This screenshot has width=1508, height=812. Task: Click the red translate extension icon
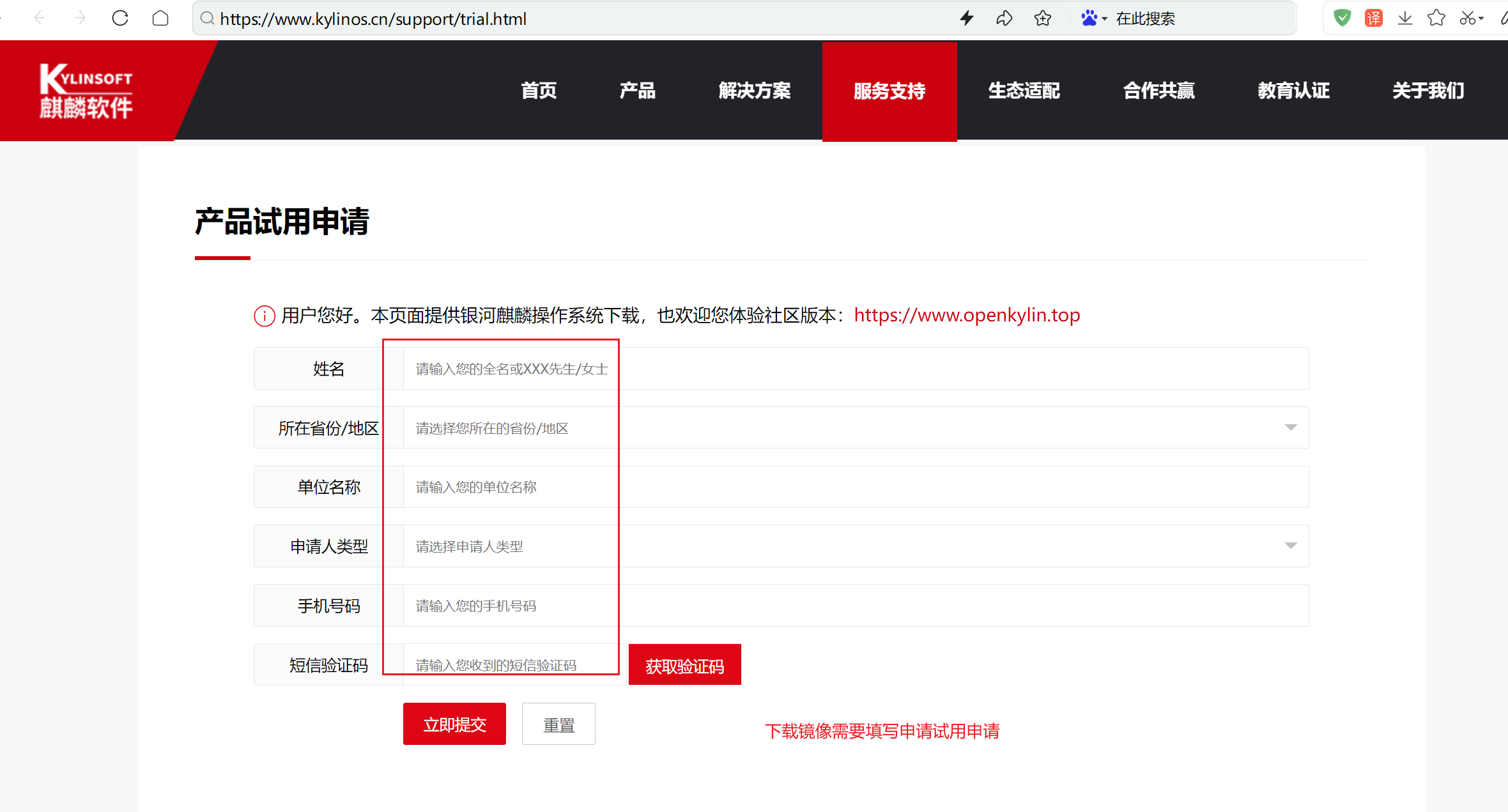[x=1373, y=18]
